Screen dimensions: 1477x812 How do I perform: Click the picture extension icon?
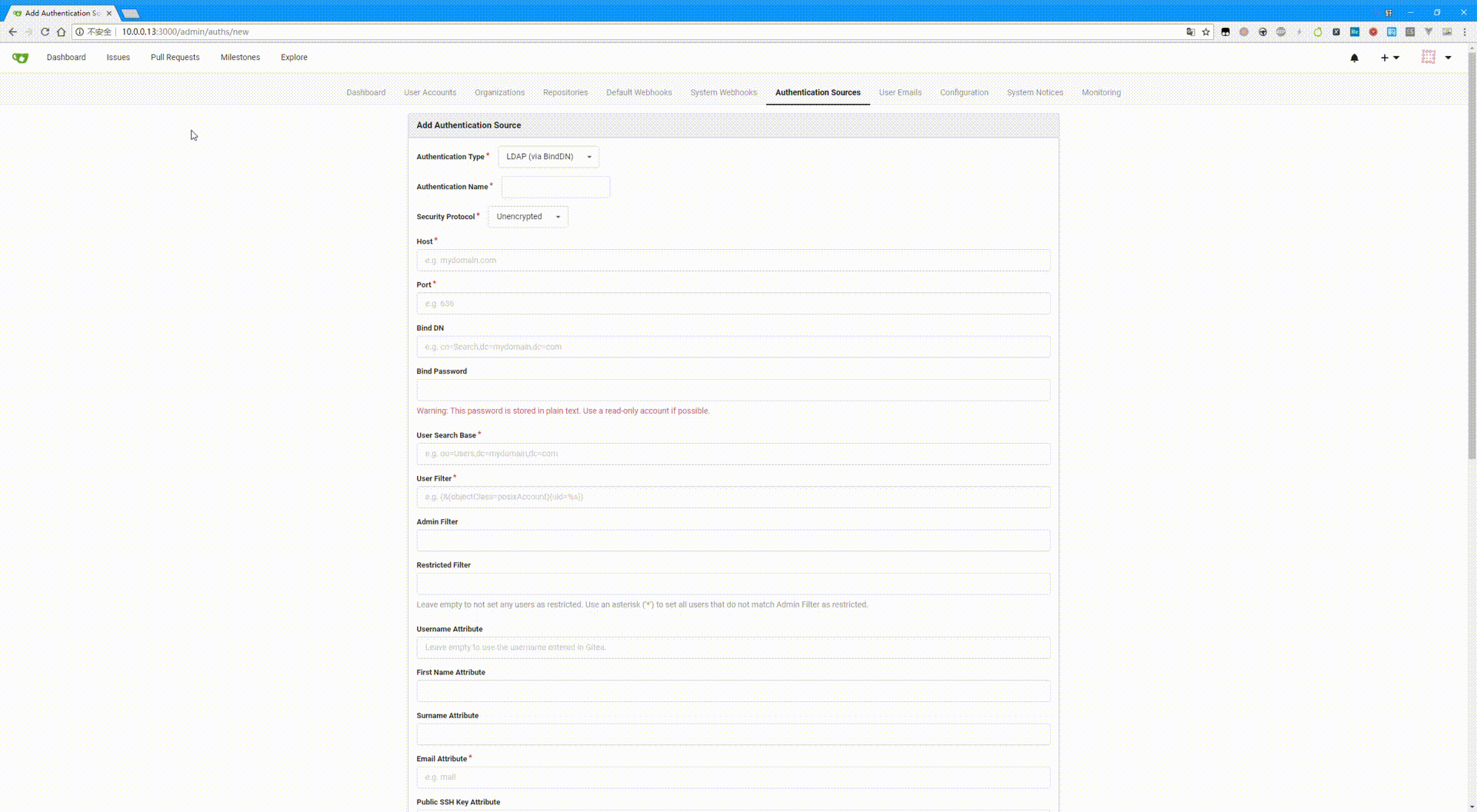1447,32
